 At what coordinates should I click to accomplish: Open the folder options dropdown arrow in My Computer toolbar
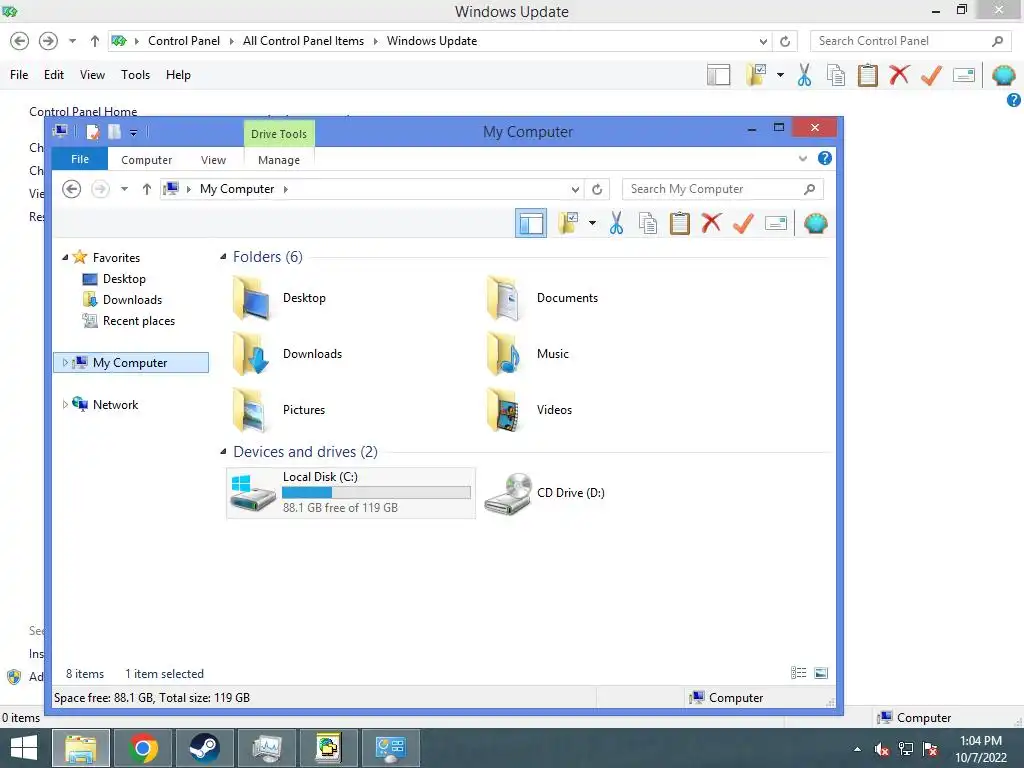pyautogui.click(x=592, y=223)
